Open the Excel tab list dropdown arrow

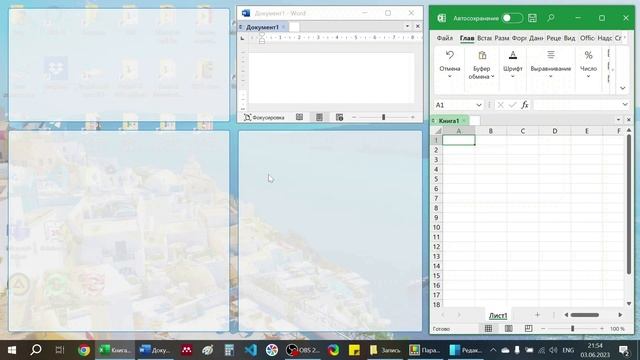click(618, 120)
